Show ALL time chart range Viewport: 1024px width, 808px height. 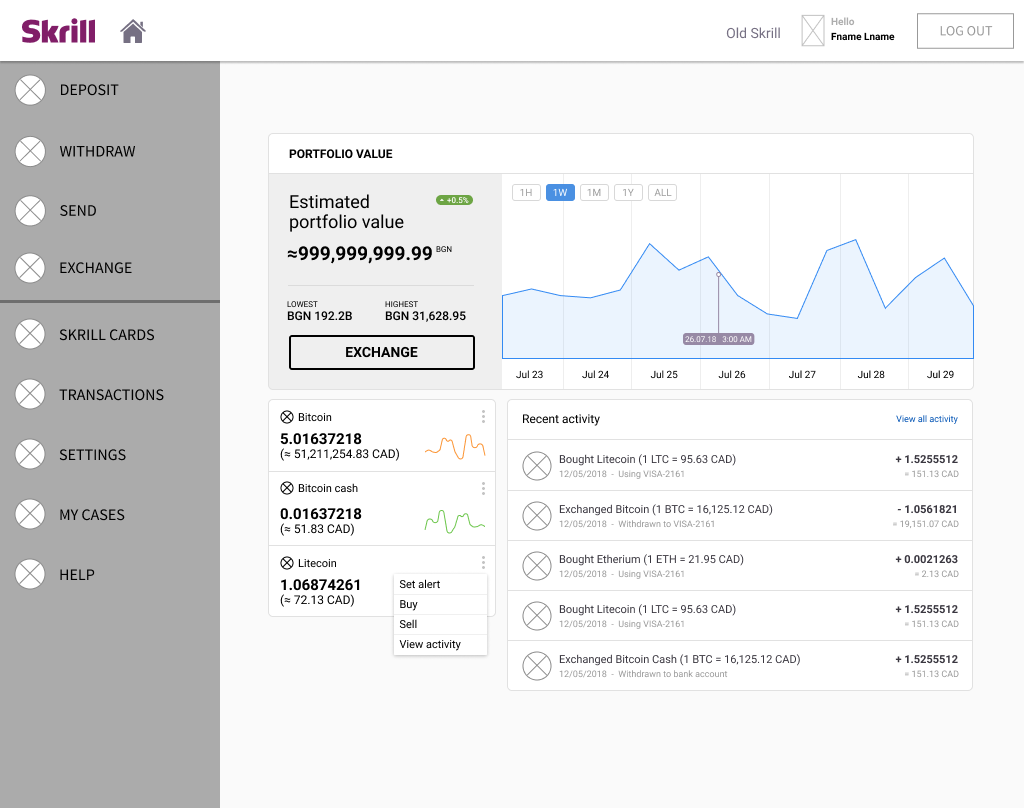tap(662, 193)
